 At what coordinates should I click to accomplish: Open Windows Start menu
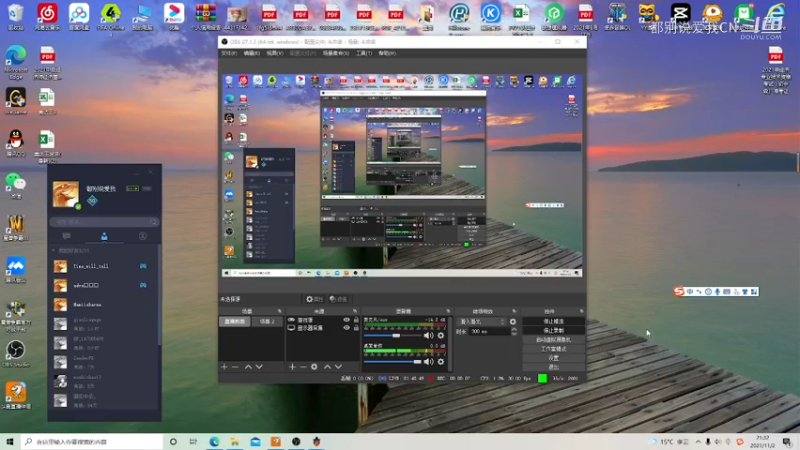pyautogui.click(x=10, y=442)
